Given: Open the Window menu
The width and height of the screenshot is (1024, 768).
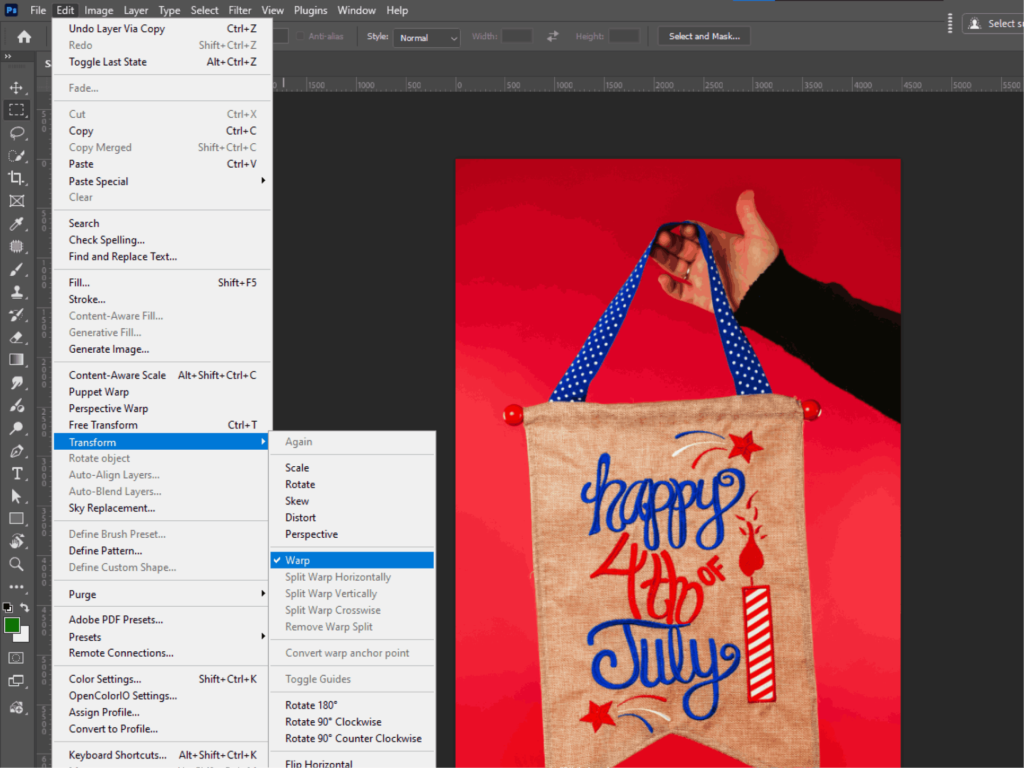Looking at the screenshot, I should tap(357, 10).
